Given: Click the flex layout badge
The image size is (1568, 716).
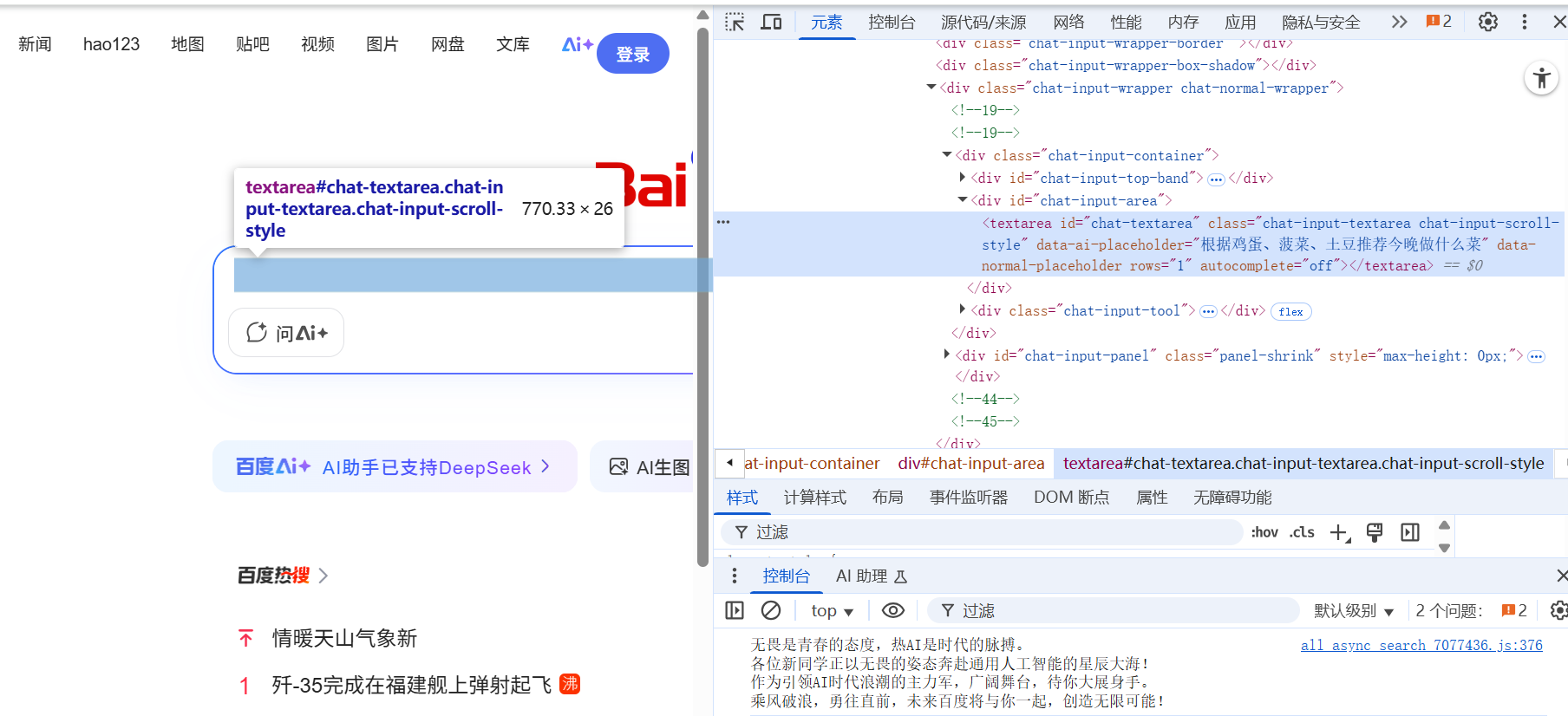Looking at the screenshot, I should pyautogui.click(x=1290, y=312).
